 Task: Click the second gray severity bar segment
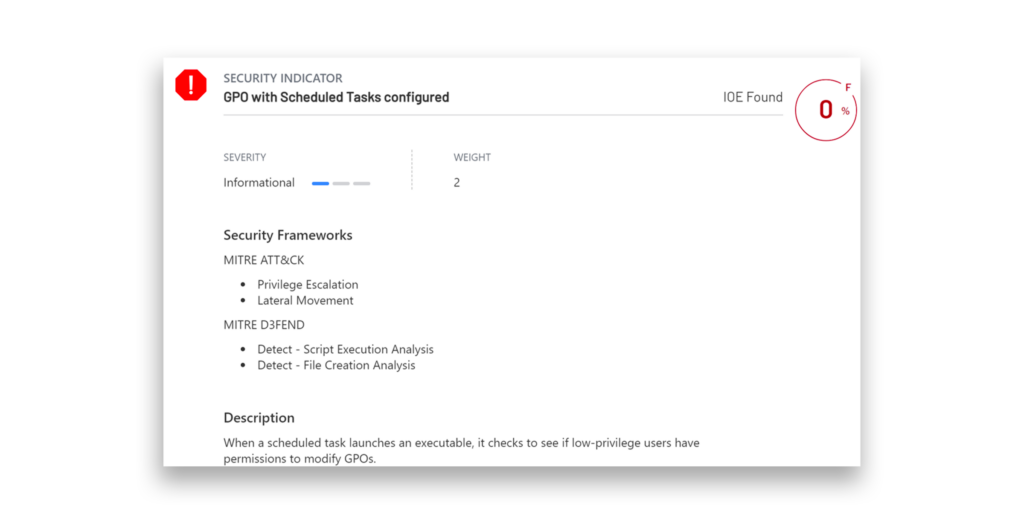point(341,184)
